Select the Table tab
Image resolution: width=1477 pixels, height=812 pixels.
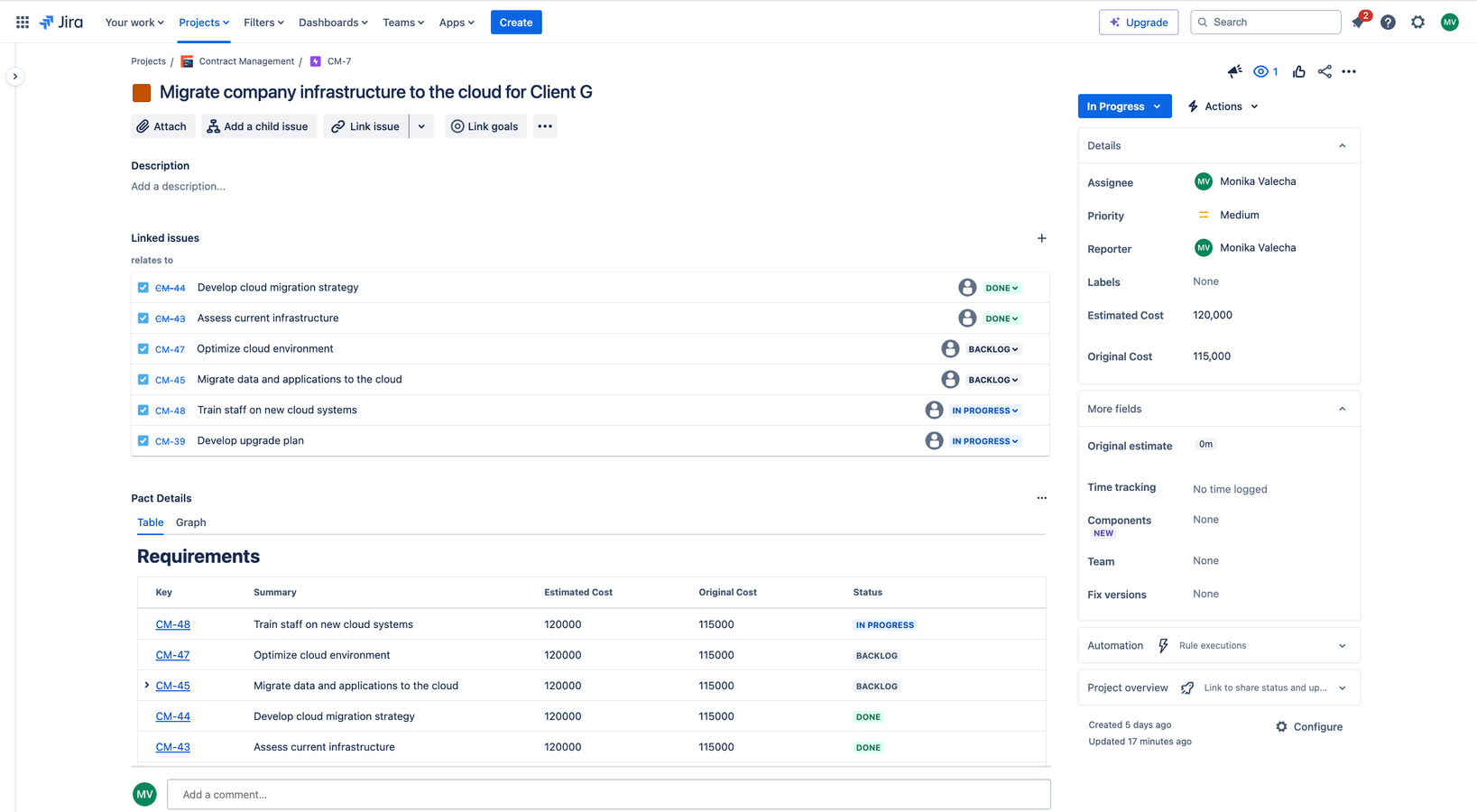pyautogui.click(x=150, y=522)
